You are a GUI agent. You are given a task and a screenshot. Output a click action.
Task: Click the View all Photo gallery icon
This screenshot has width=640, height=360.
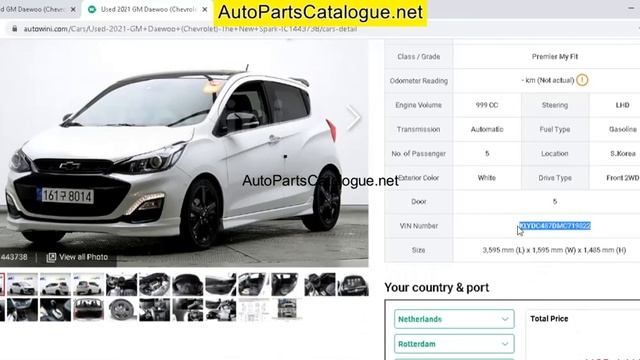tap(51, 257)
